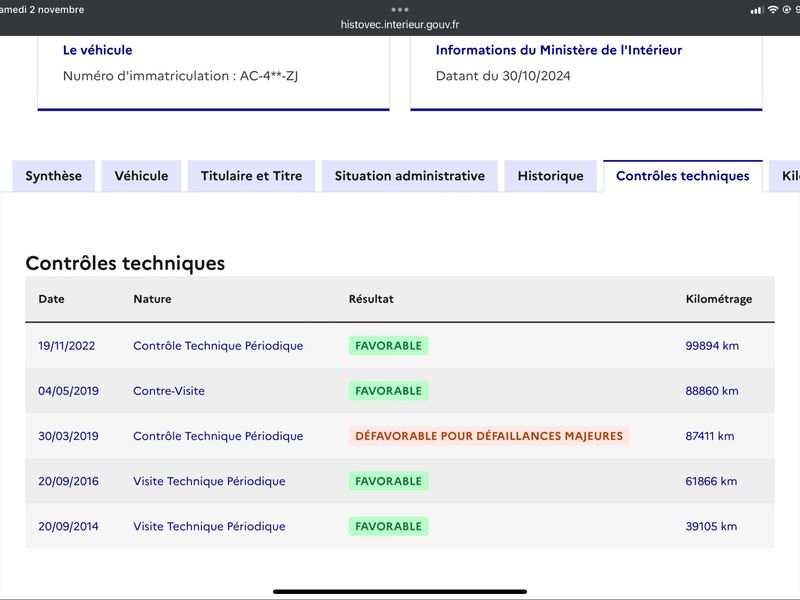Open the partially visible Kilométrage tab
Viewport: 800px width, 600px height.
(x=785, y=176)
